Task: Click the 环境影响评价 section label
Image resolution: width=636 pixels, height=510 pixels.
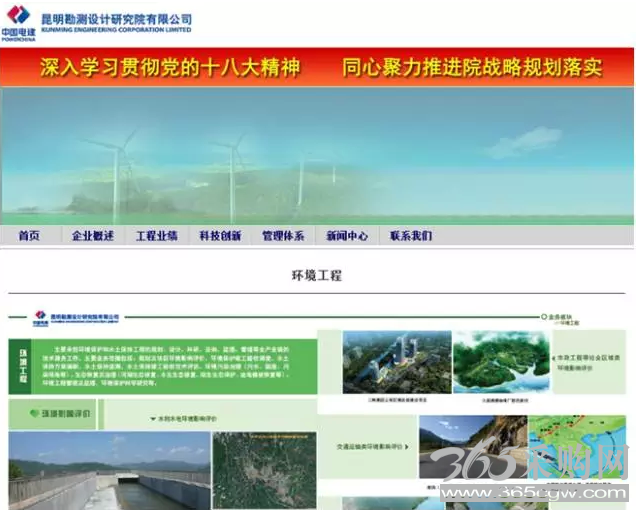Action: 66,414
